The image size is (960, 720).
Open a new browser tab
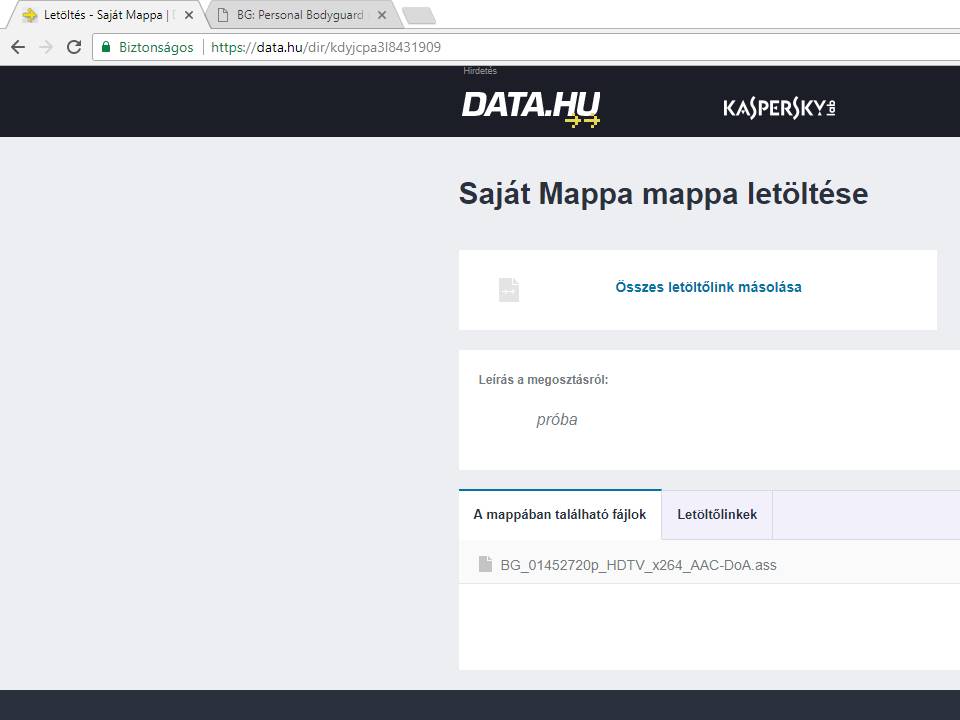pyautogui.click(x=418, y=15)
